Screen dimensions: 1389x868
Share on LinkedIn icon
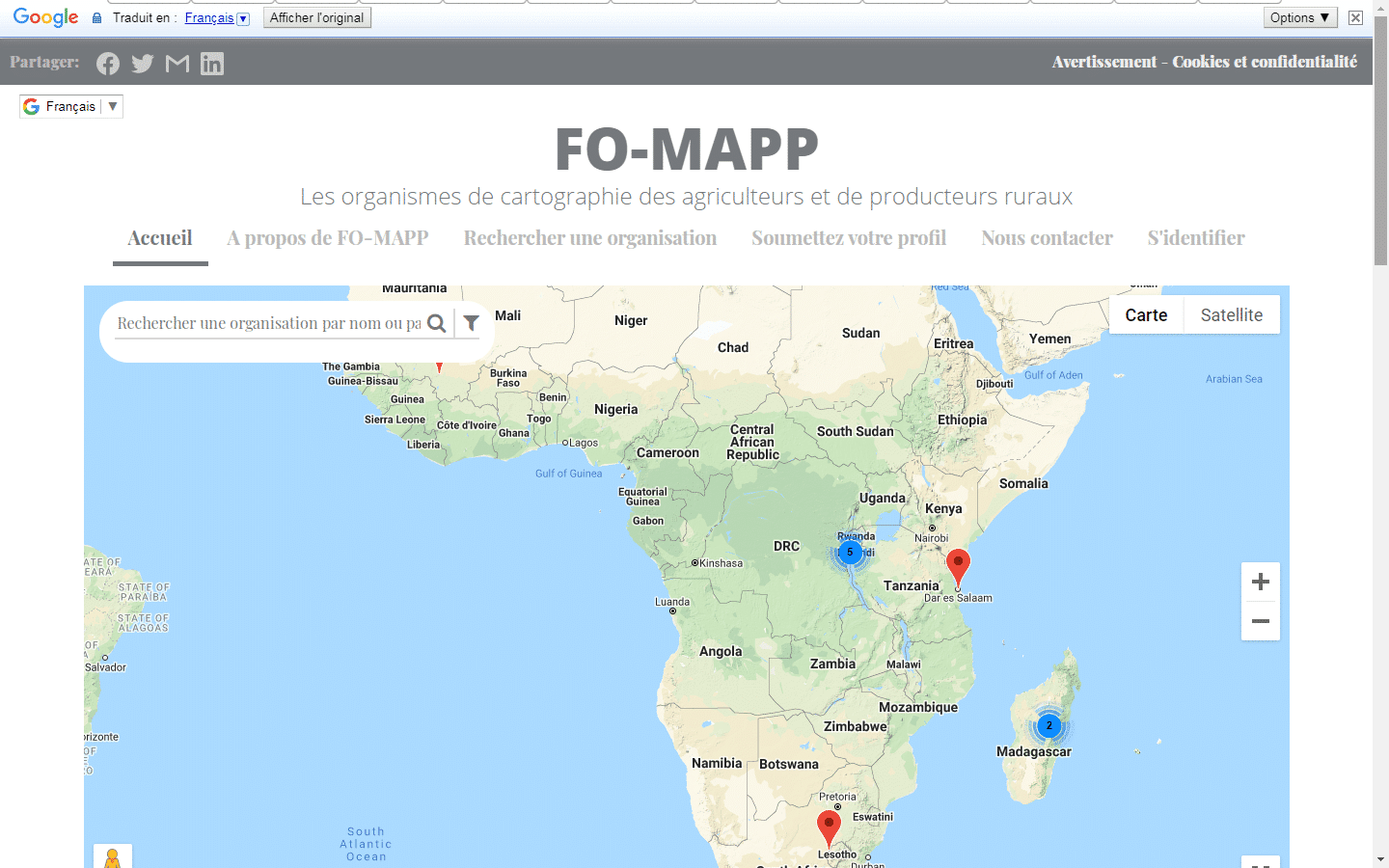click(212, 64)
